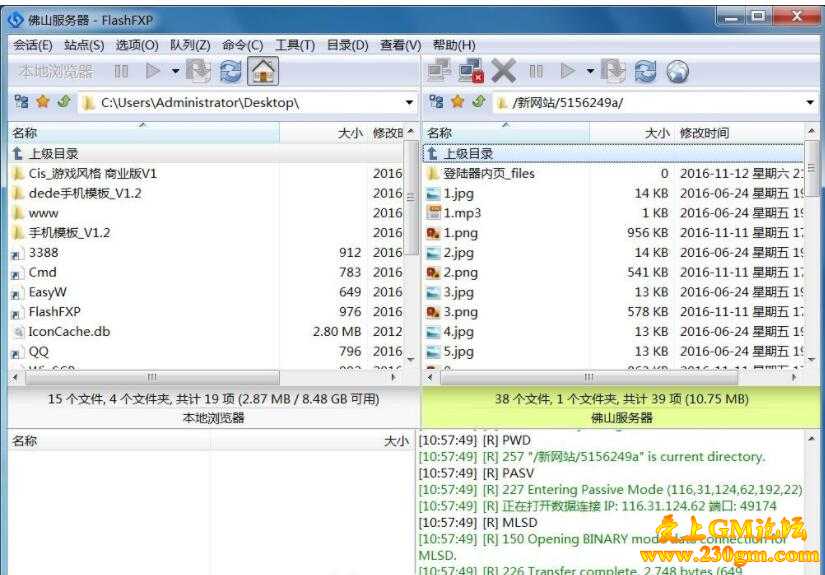Refresh the local browser pane
Screen dimensions: 825x575
230,71
